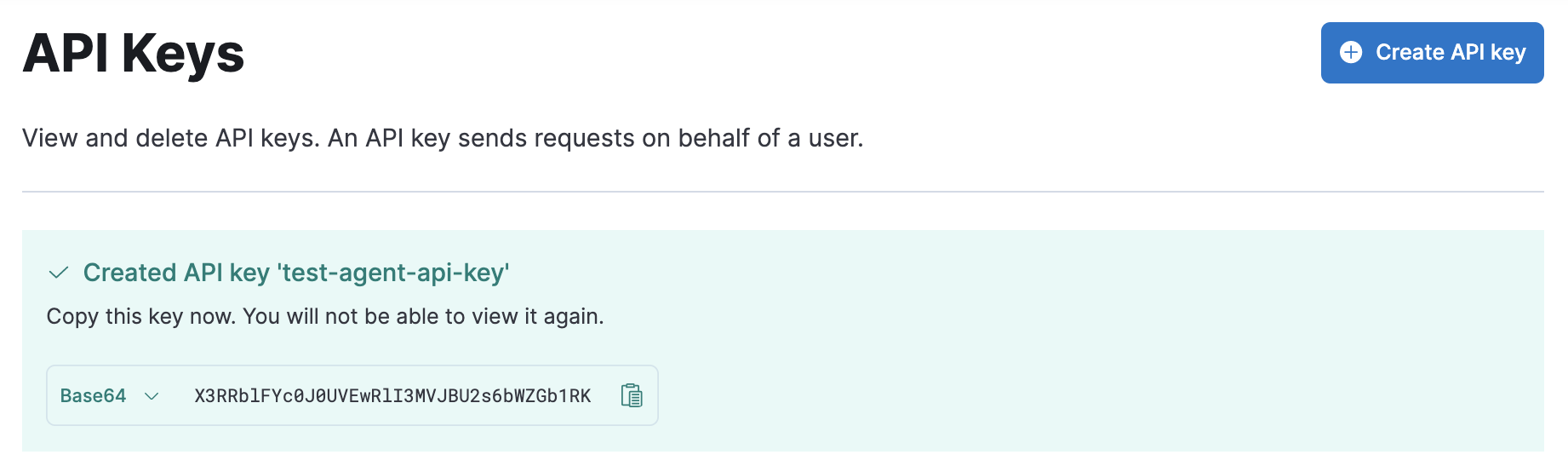Open the Base64 format dropdown
Screen dimensions: 1568x472
point(109,395)
